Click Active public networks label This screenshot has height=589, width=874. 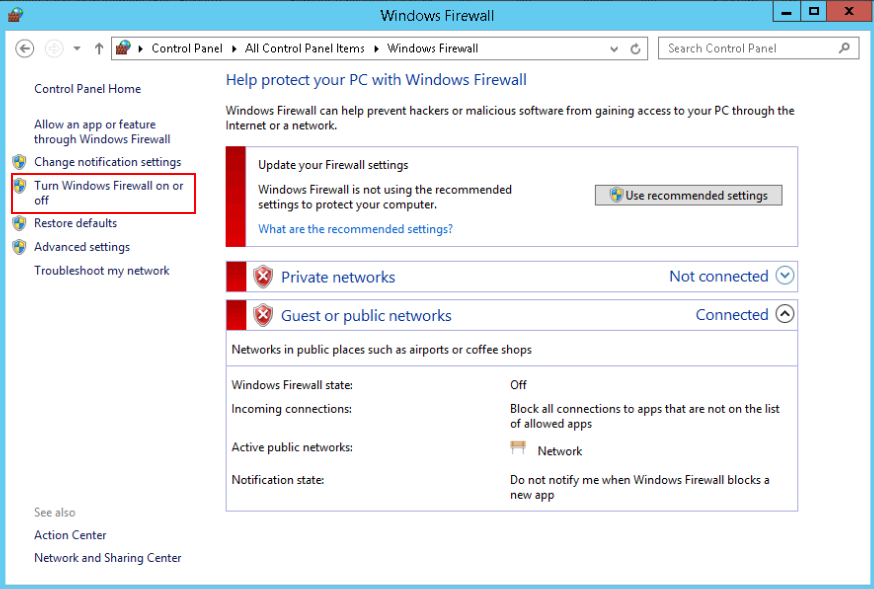[292, 447]
